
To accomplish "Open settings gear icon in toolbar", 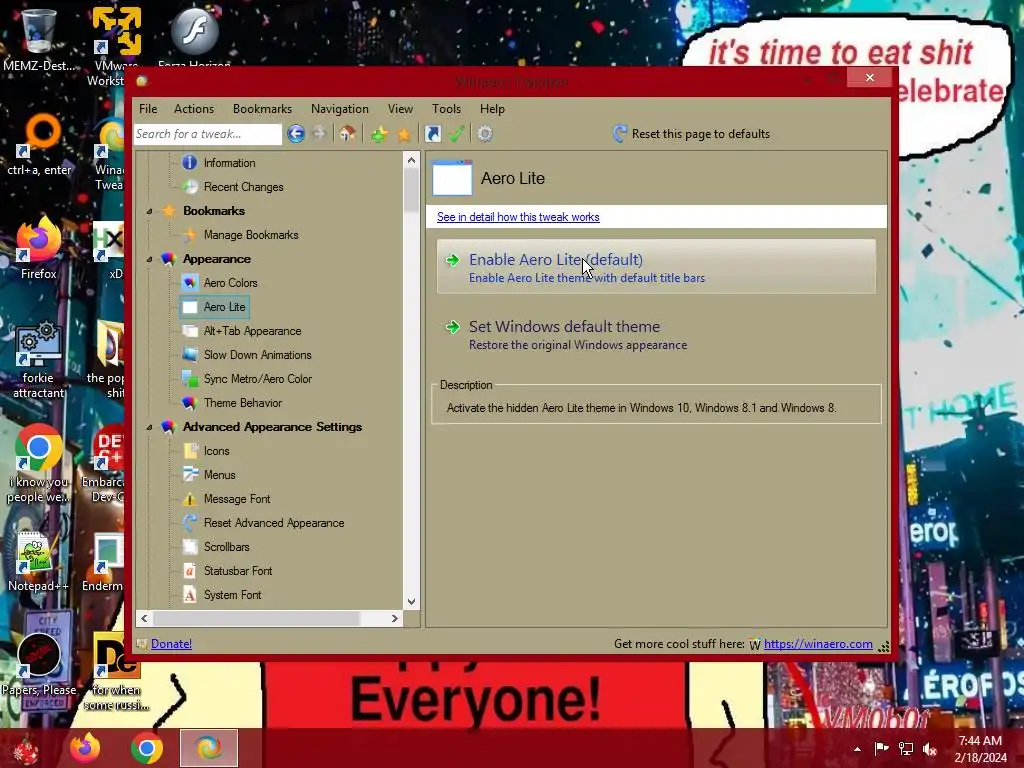I will pyautogui.click(x=485, y=134).
